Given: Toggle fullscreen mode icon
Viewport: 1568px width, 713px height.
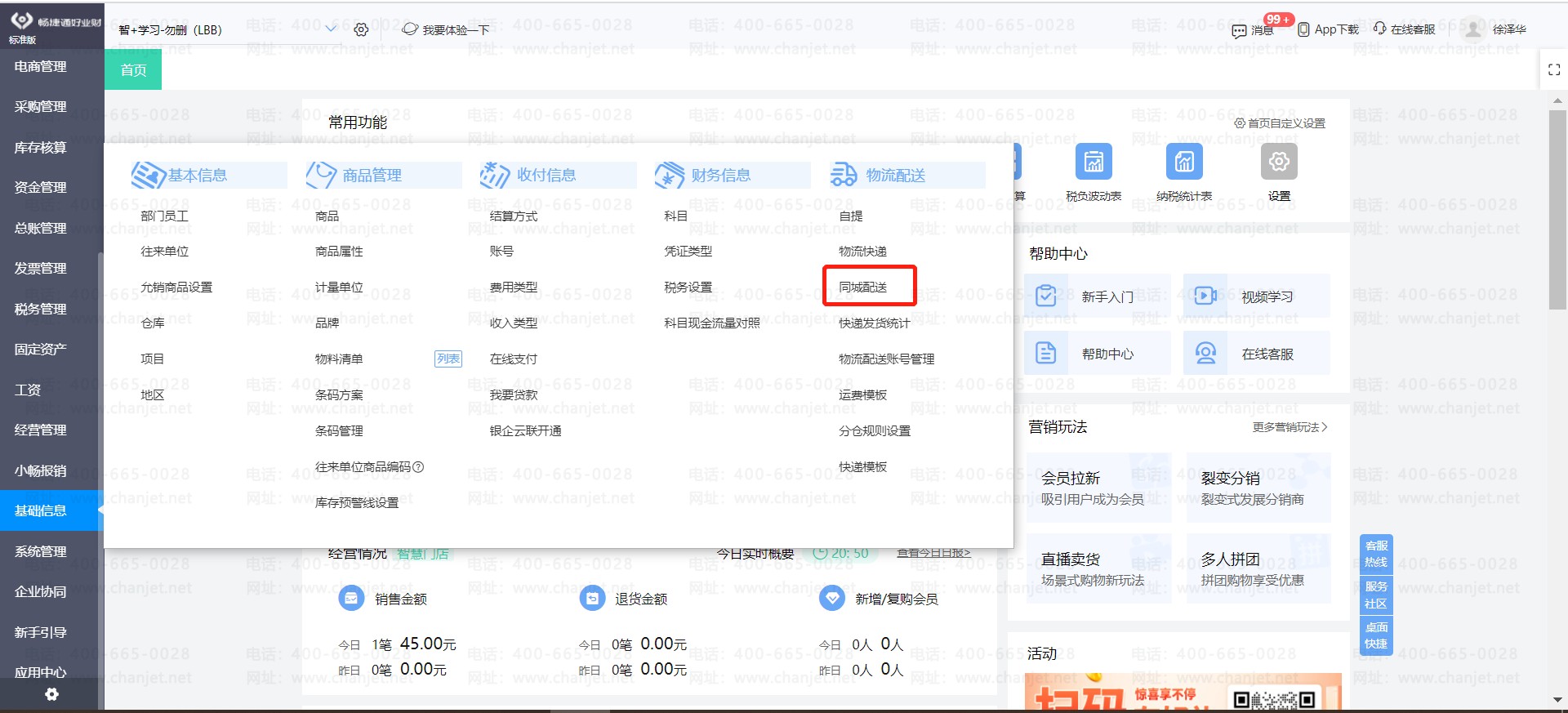Looking at the screenshot, I should [1554, 70].
